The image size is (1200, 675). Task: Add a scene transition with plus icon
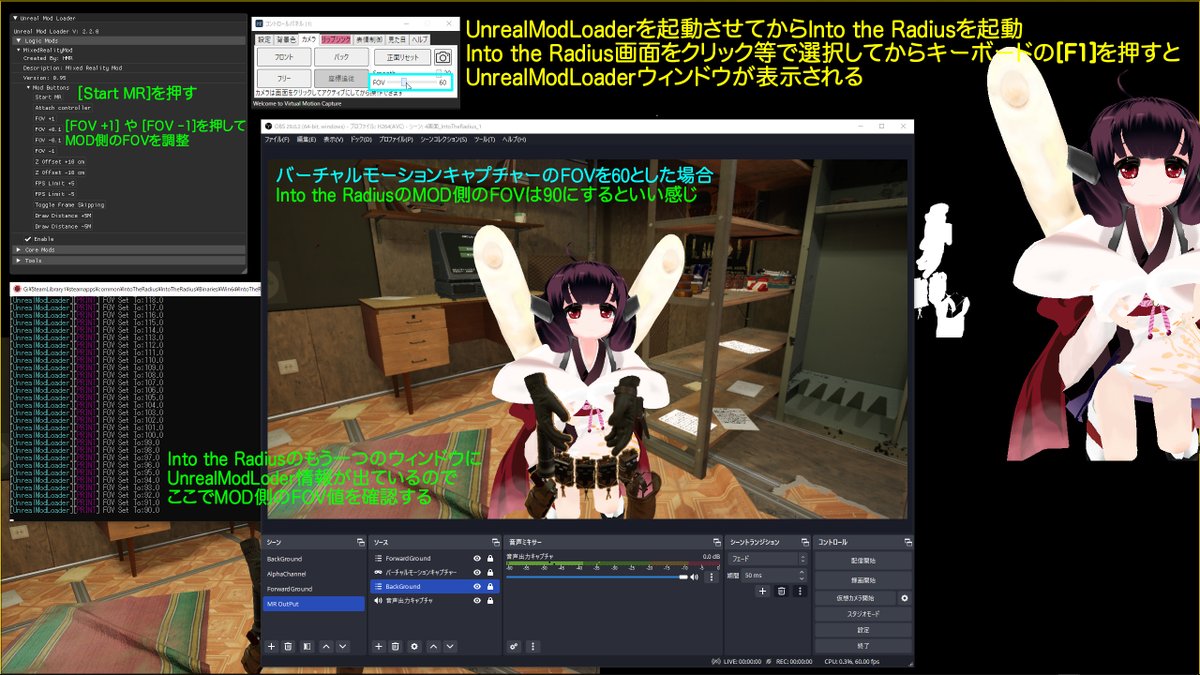pos(762,591)
